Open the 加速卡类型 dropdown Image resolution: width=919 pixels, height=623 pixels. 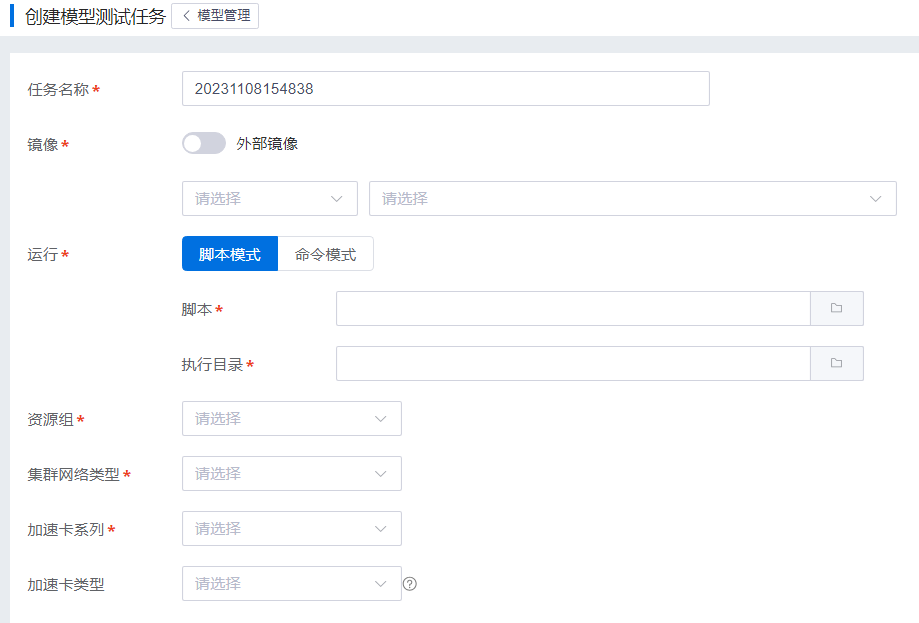pyautogui.click(x=291, y=584)
